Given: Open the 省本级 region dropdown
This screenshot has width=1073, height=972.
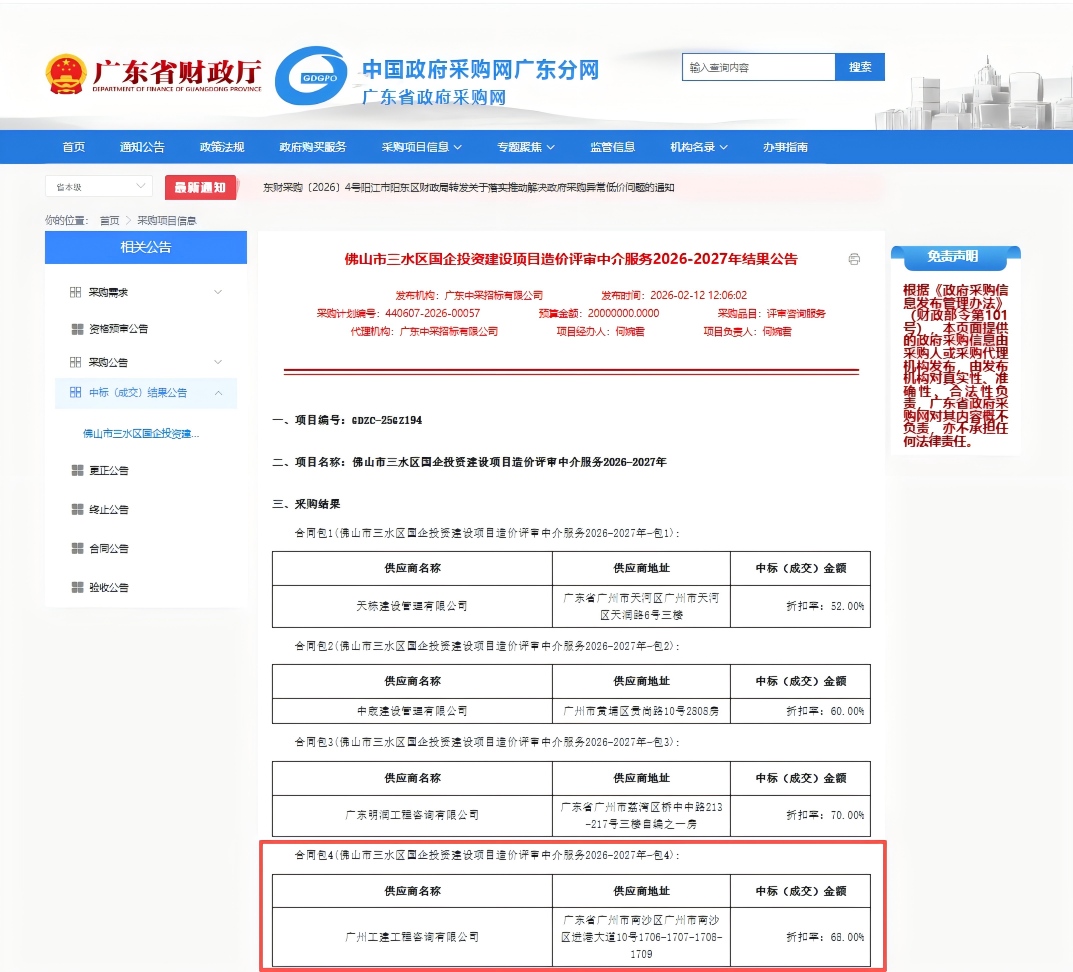Looking at the screenshot, I should point(98,187).
